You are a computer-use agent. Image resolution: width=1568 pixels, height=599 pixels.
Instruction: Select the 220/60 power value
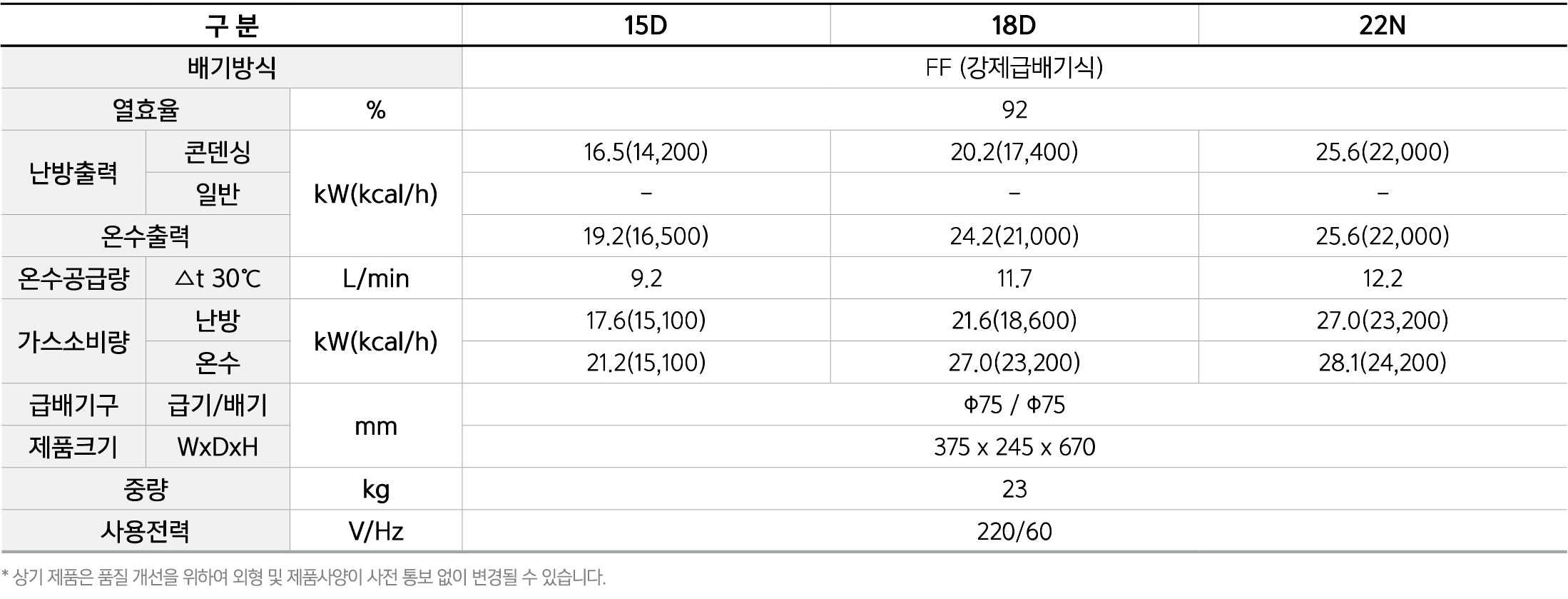[1014, 531]
